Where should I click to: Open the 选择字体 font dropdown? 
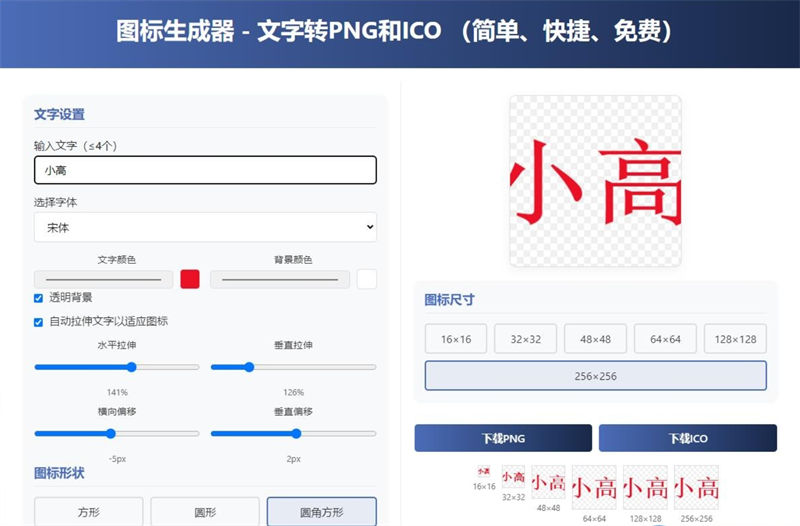[x=205, y=227]
